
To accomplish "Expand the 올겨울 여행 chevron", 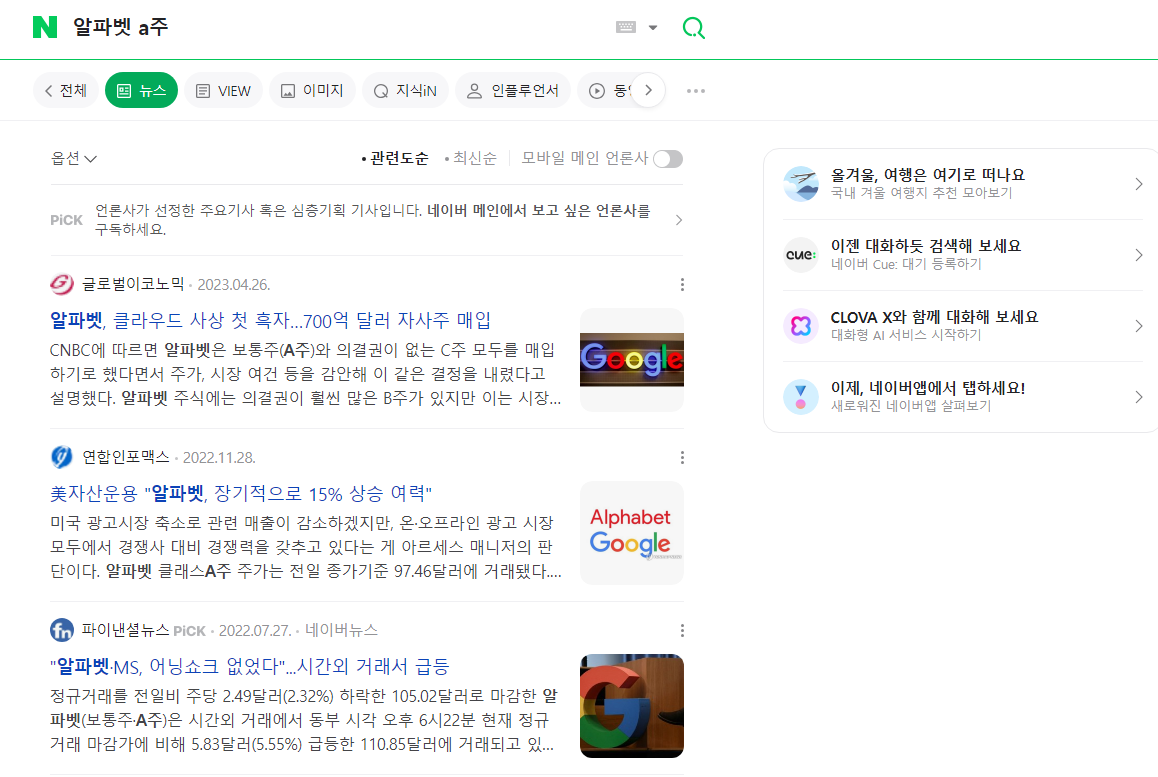I will [1139, 184].
